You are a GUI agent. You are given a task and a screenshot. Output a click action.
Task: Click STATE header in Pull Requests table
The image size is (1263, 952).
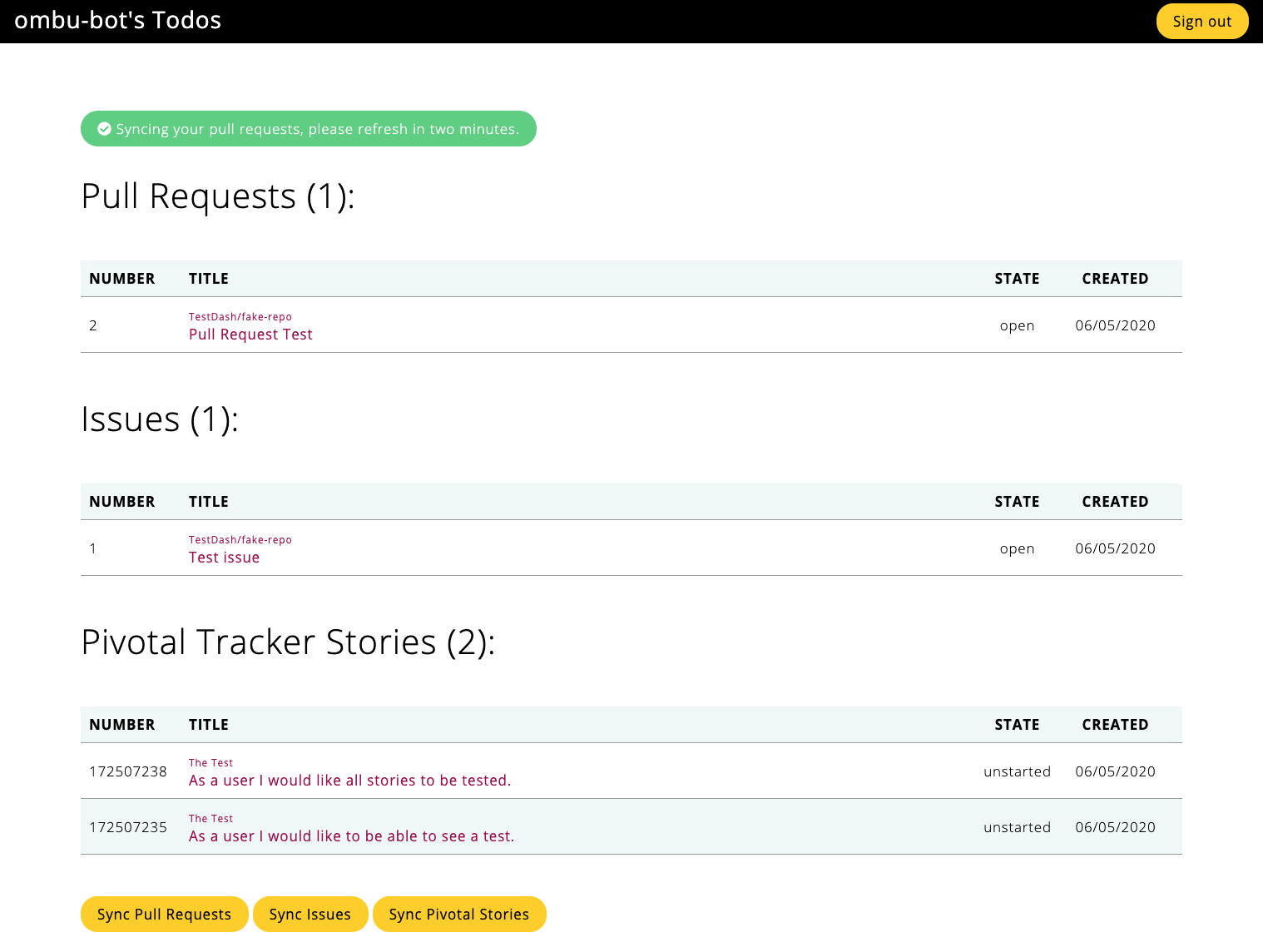coord(1017,279)
